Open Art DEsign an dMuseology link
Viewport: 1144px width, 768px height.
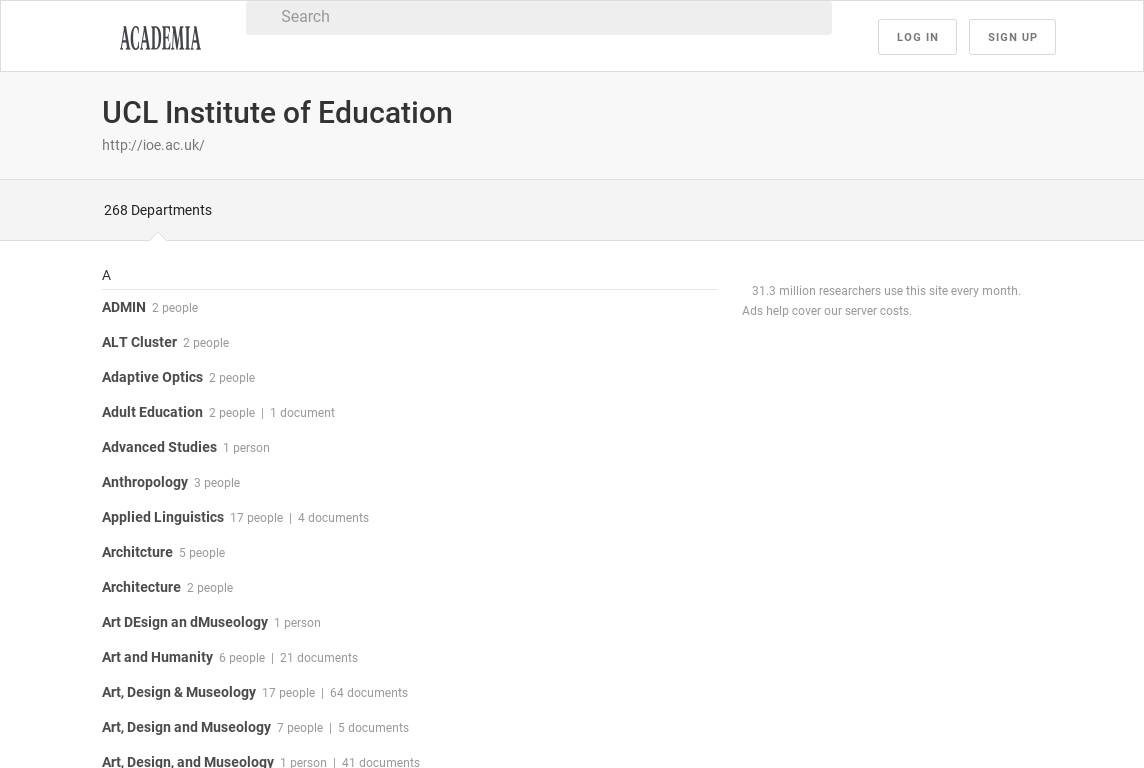point(185,622)
